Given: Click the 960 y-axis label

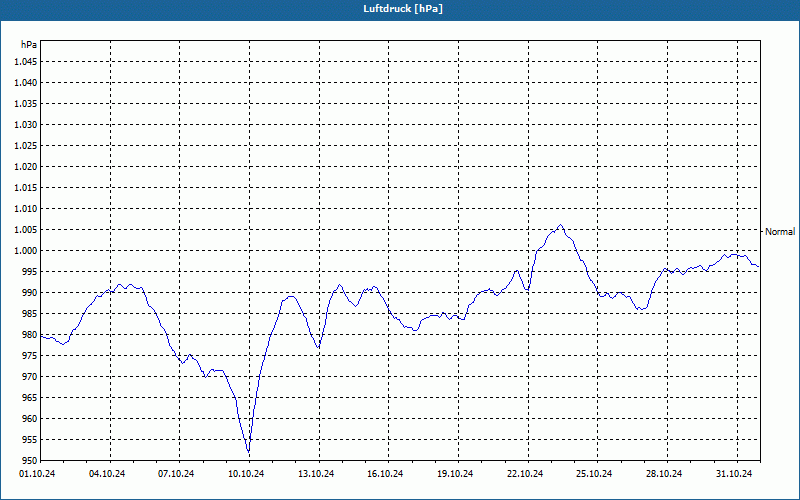Looking at the screenshot, I should 30,418.
